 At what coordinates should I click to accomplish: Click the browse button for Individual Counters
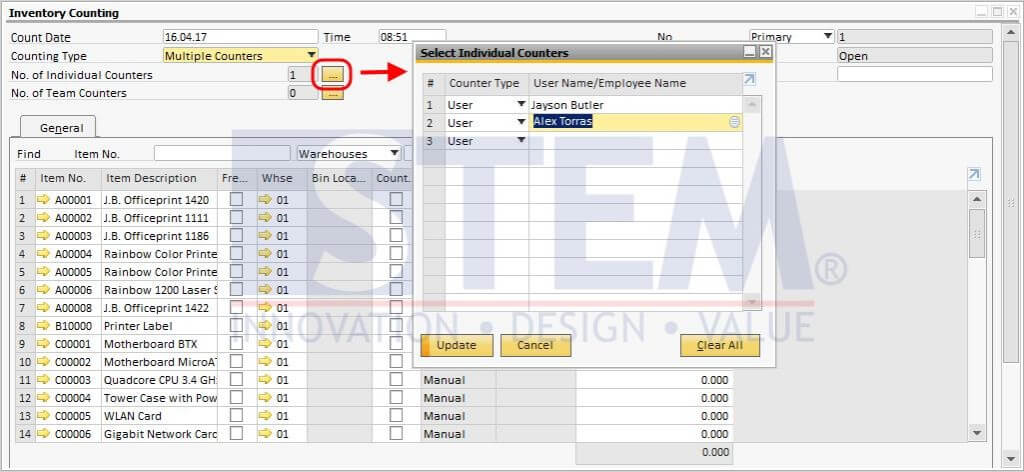click(332, 74)
